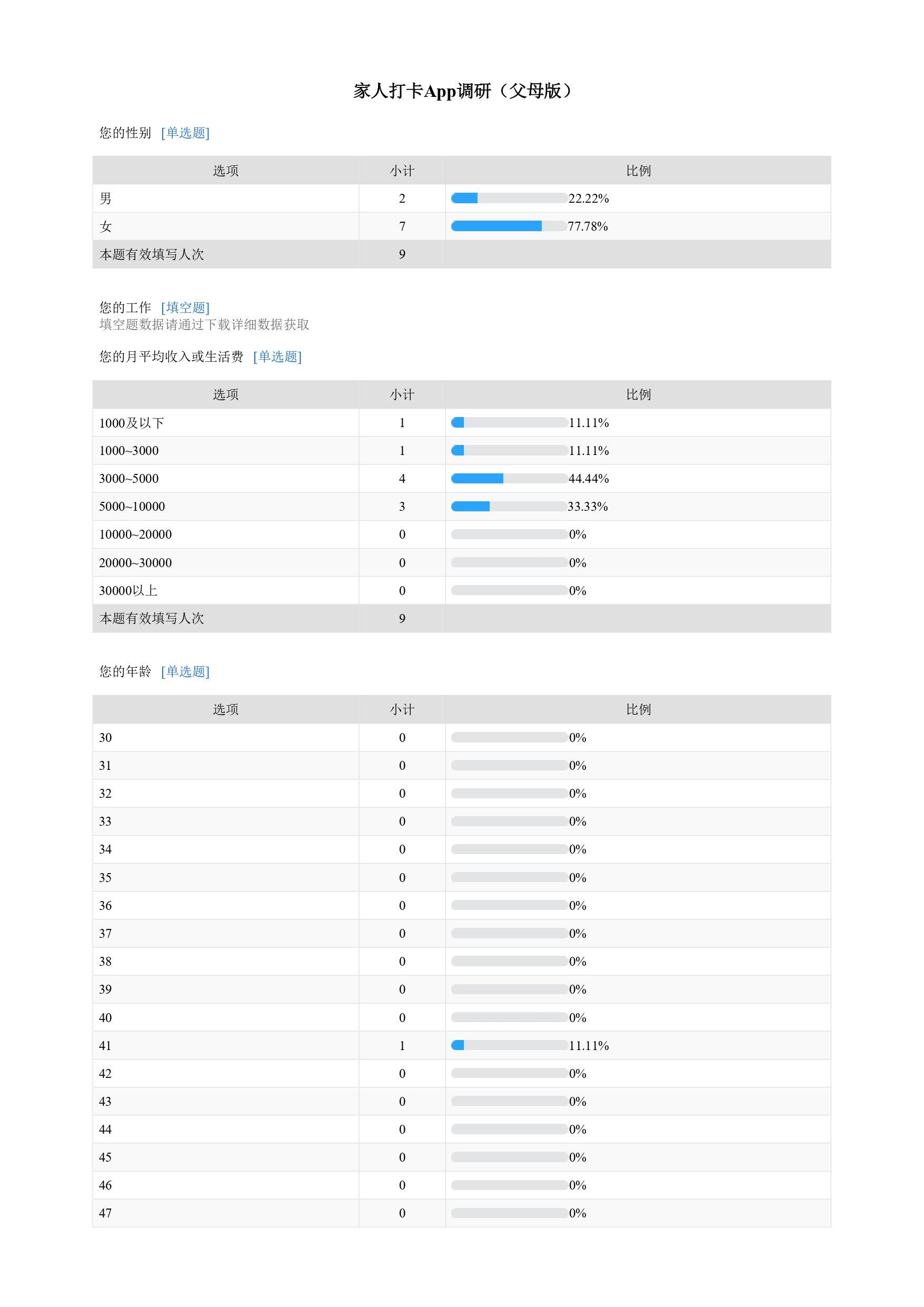Image resolution: width=924 pixels, height=1307 pixels.
Task: Click the 22.22% progress bar for 男
Action: [509, 198]
